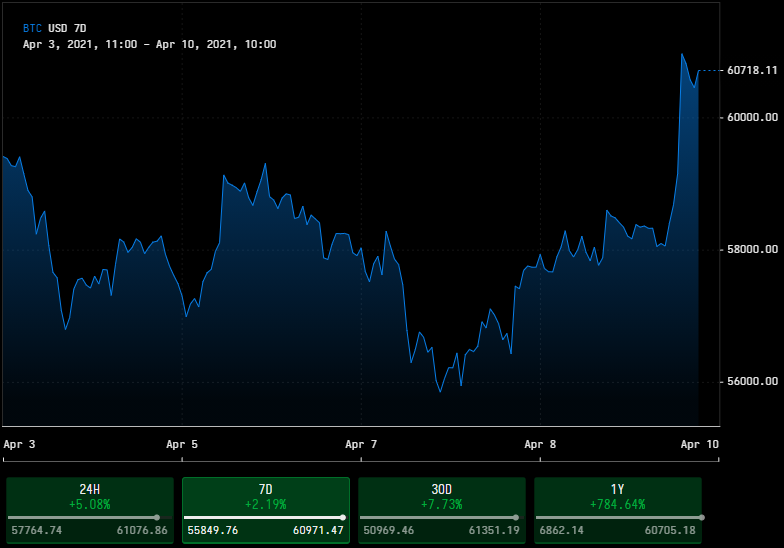Click the 30D low-high range slider
784x548 pixels.
[442, 517]
